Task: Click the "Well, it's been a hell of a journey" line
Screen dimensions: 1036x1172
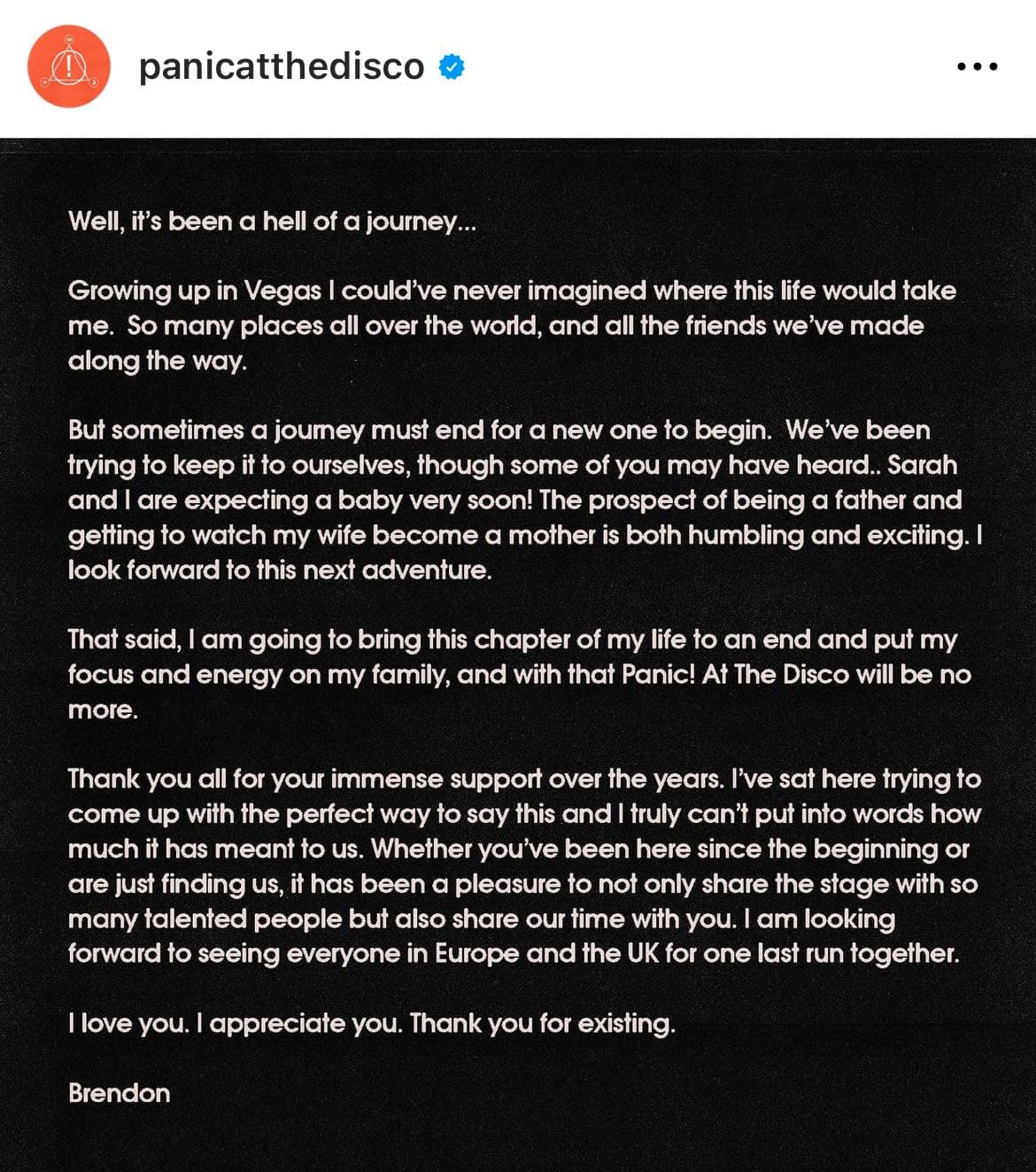Action: (x=272, y=221)
